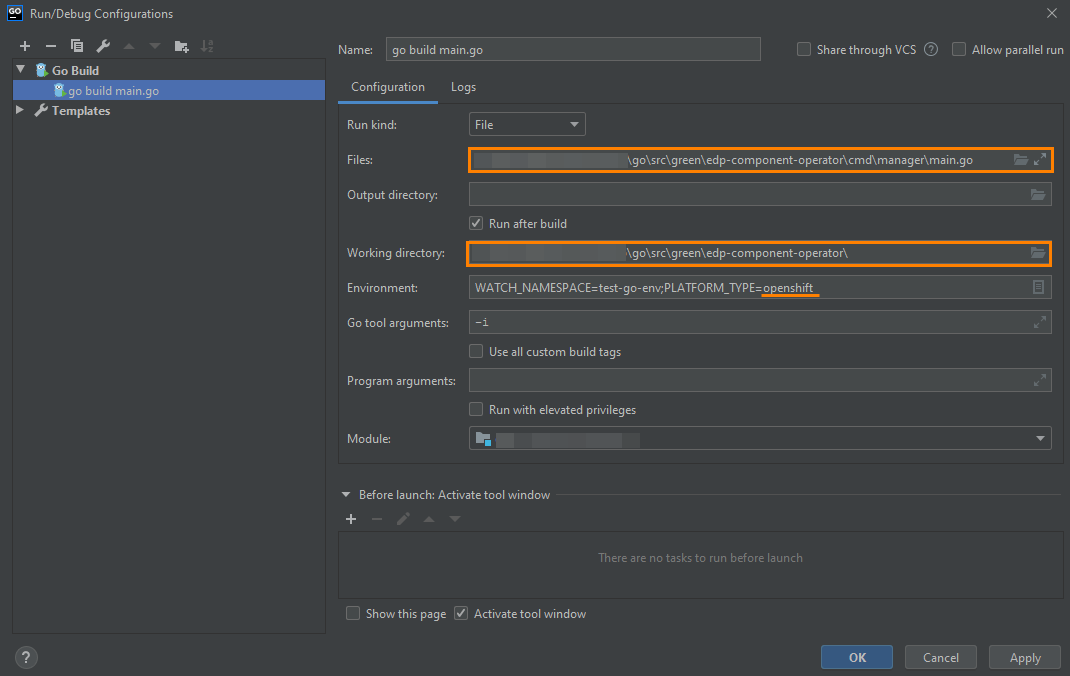Expand the Templates tree node

tap(20, 110)
